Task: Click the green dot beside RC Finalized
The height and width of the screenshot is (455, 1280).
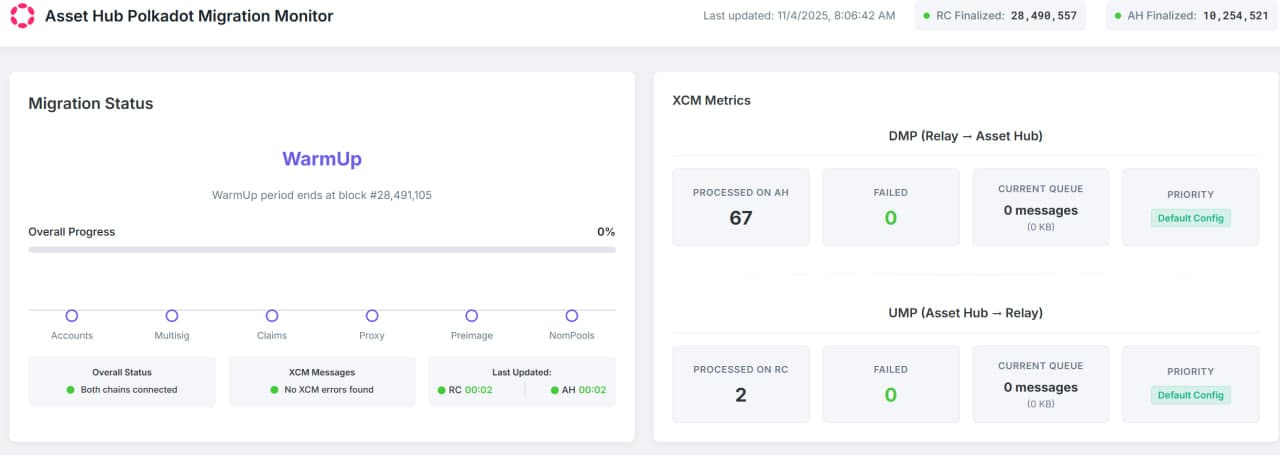Action: pyautogui.click(x=927, y=16)
